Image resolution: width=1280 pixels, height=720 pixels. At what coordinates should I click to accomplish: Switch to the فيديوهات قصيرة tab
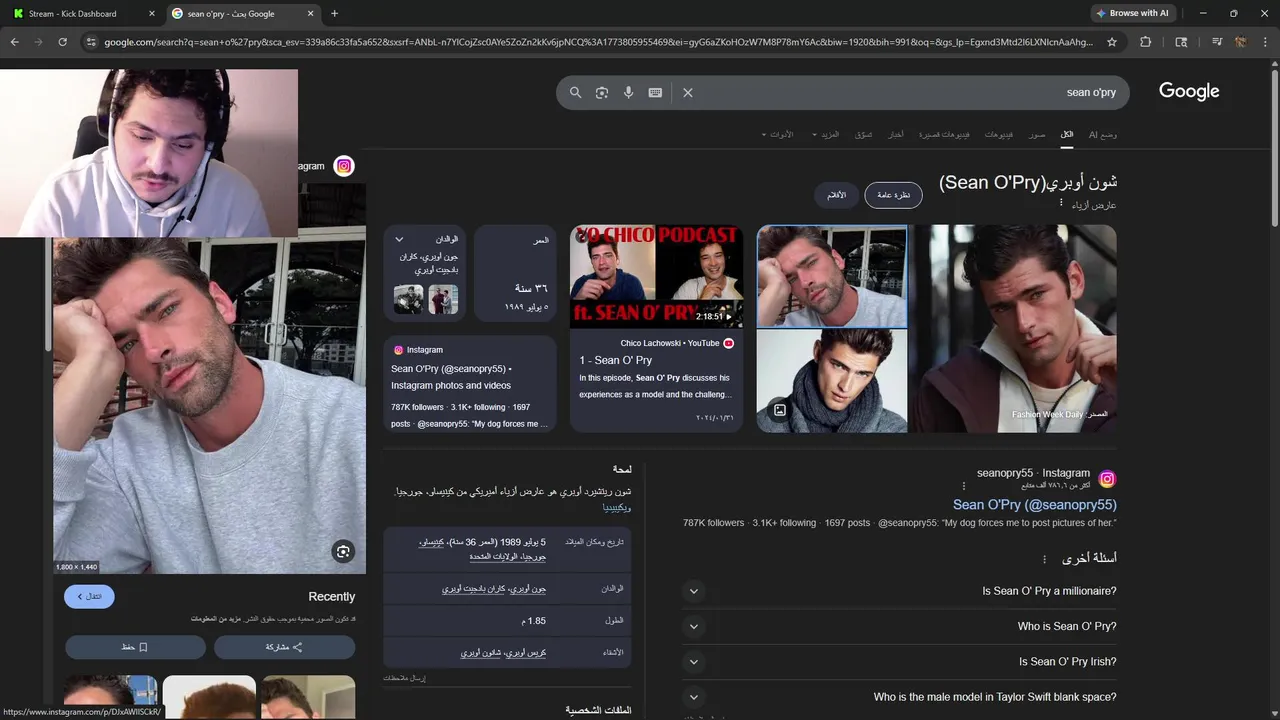coord(944,134)
